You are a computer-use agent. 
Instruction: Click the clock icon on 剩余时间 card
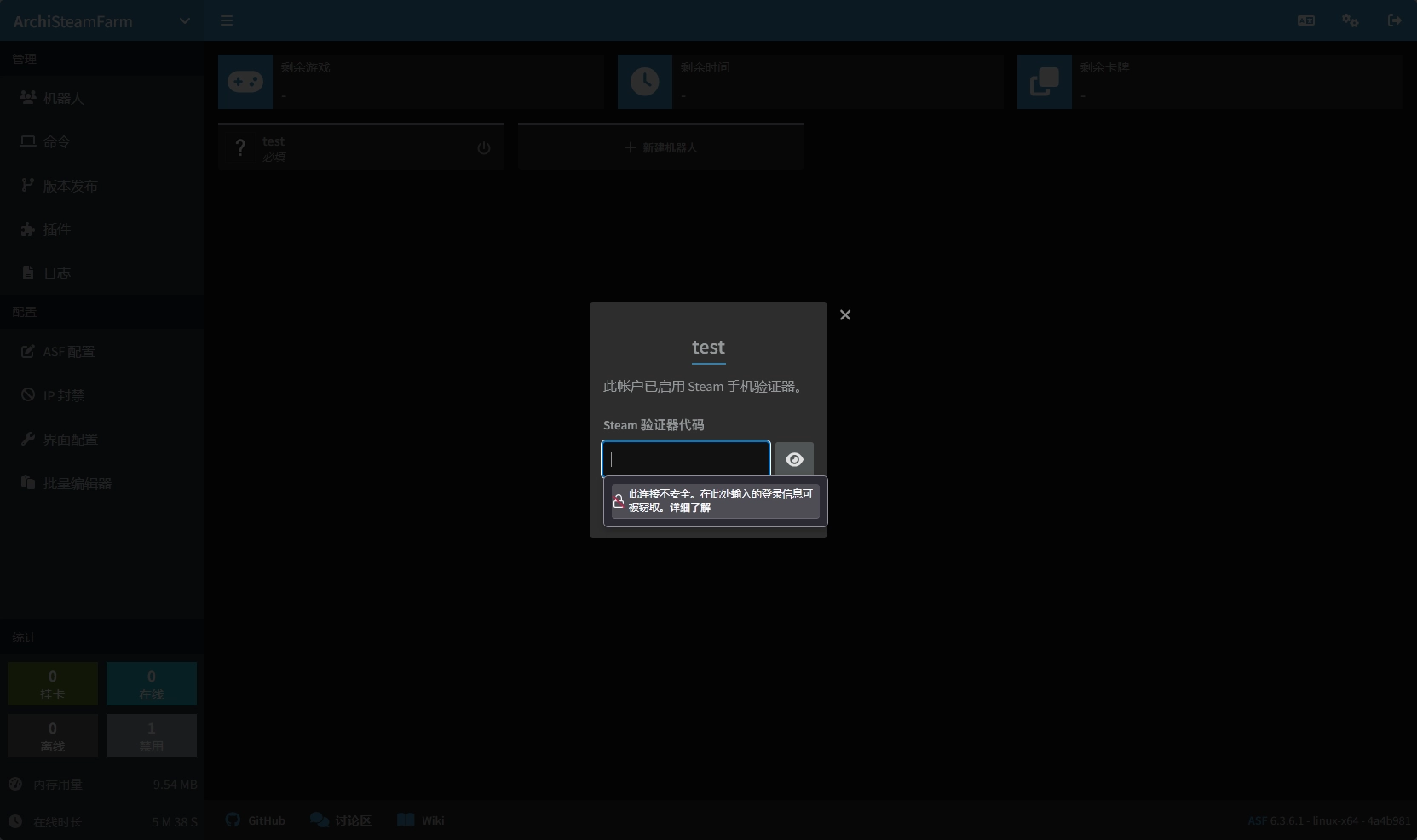pos(645,82)
